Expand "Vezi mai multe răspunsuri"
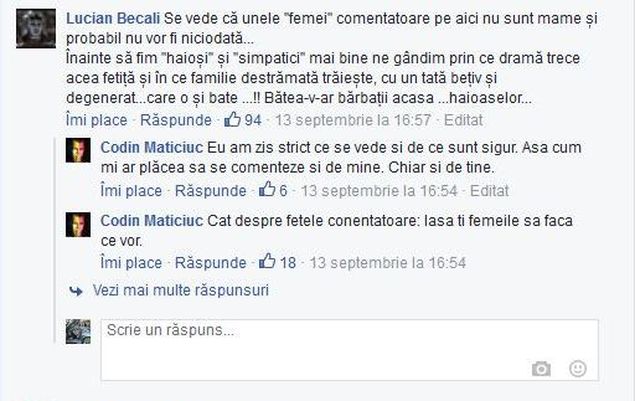The height and width of the screenshot is (401, 635). [180, 291]
